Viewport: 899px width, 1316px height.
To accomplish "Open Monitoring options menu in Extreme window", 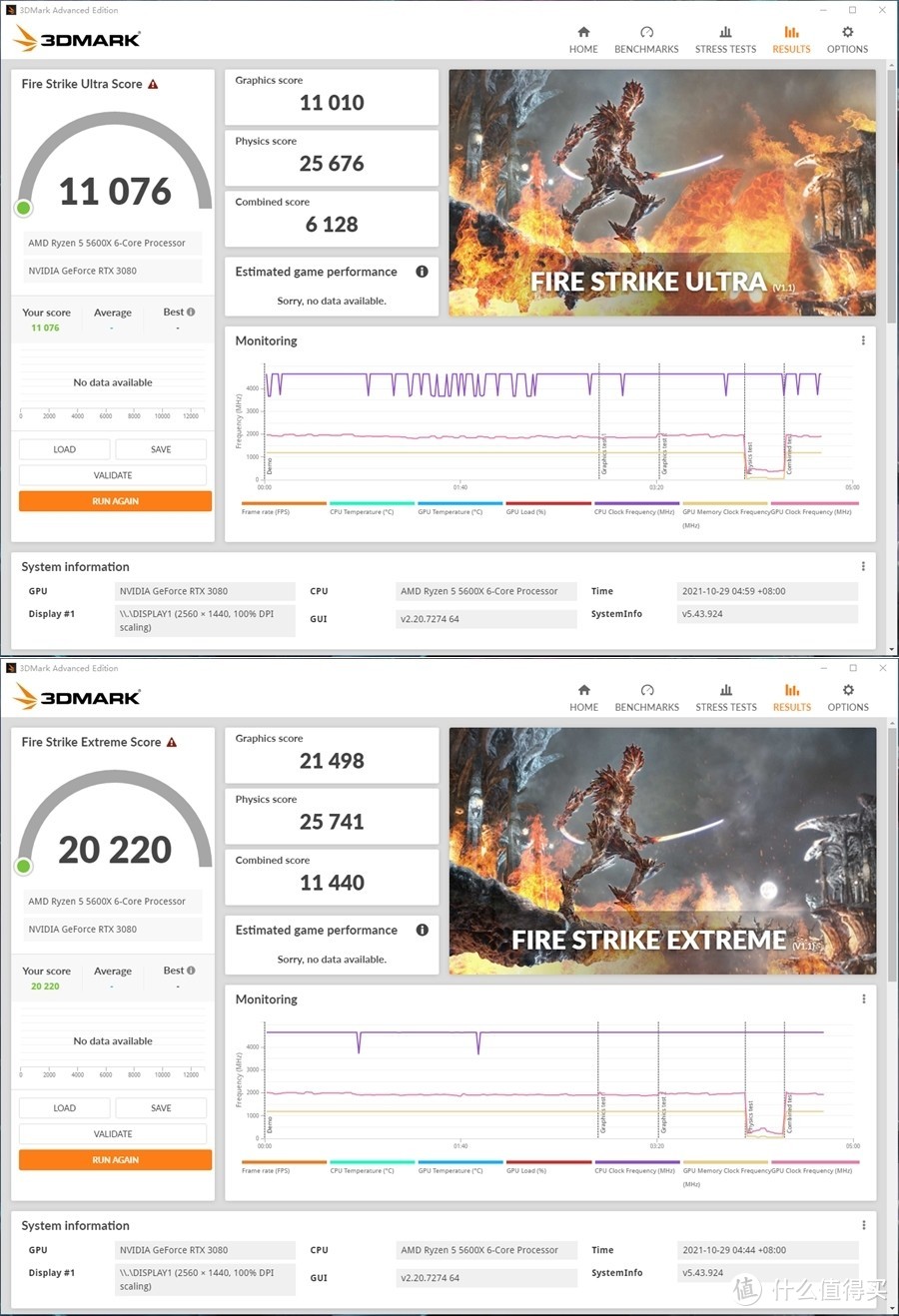I will [863, 998].
